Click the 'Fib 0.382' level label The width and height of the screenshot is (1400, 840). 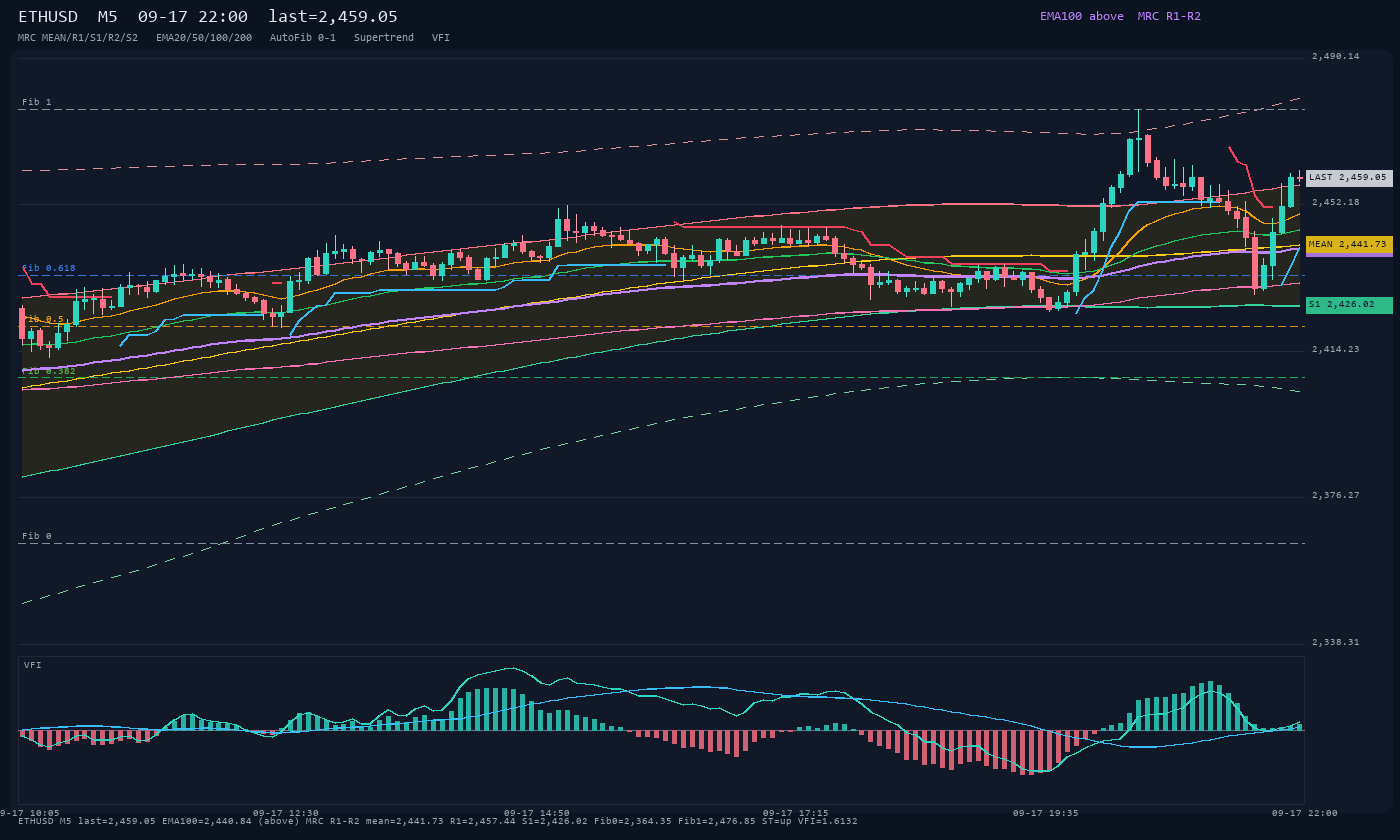coord(49,370)
